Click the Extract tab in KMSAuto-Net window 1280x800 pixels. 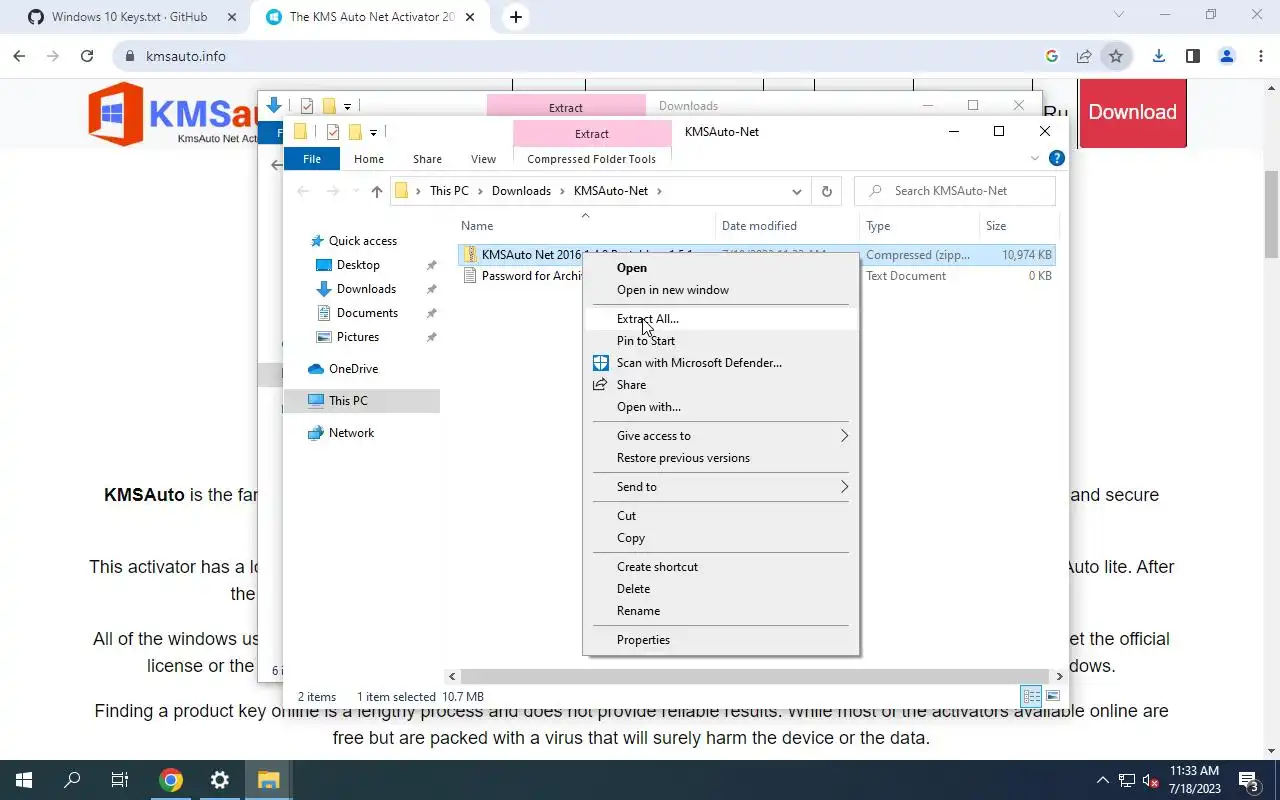591,133
